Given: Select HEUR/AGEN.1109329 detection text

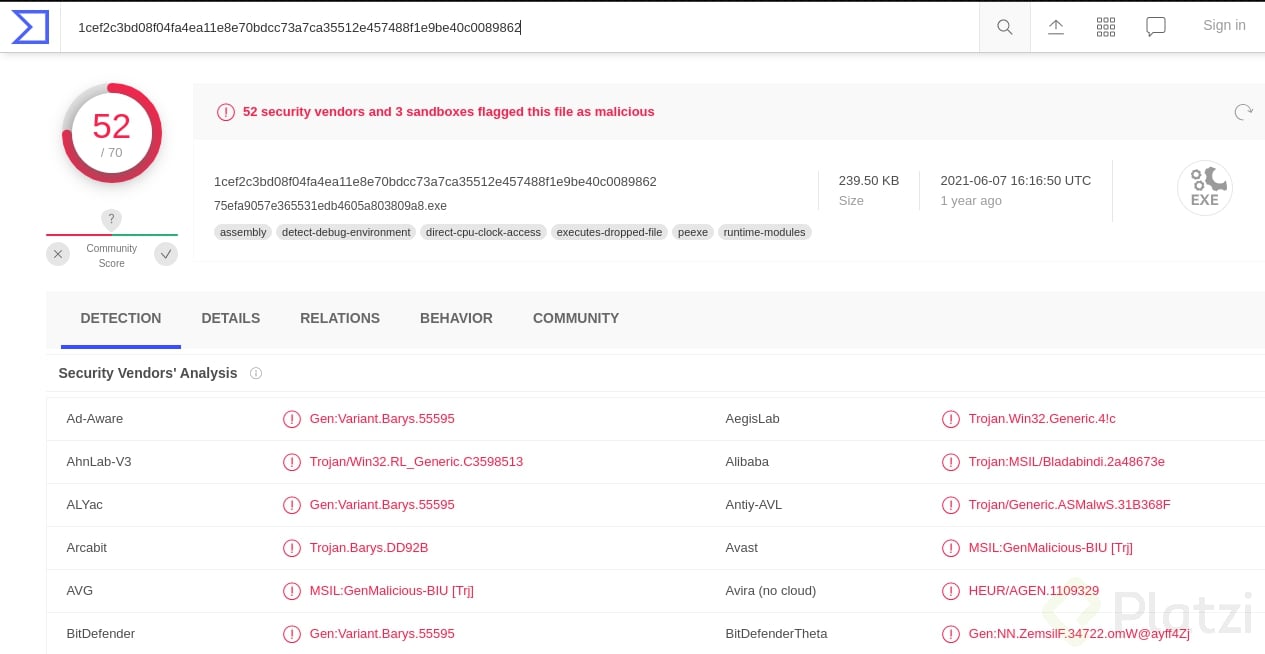Looking at the screenshot, I should tap(1034, 591).
